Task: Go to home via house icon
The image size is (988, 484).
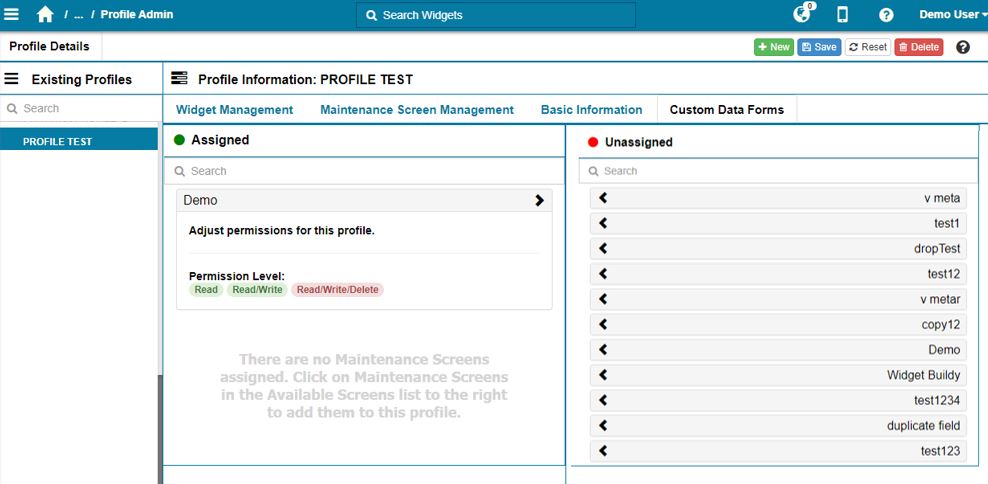Action: coord(45,15)
